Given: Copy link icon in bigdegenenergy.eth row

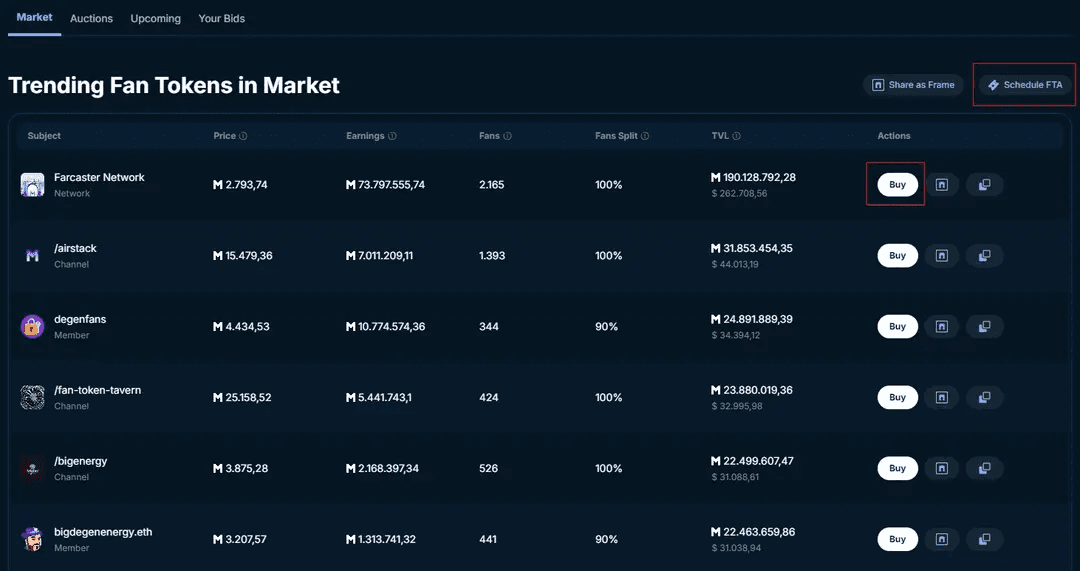Looking at the screenshot, I should (984, 539).
